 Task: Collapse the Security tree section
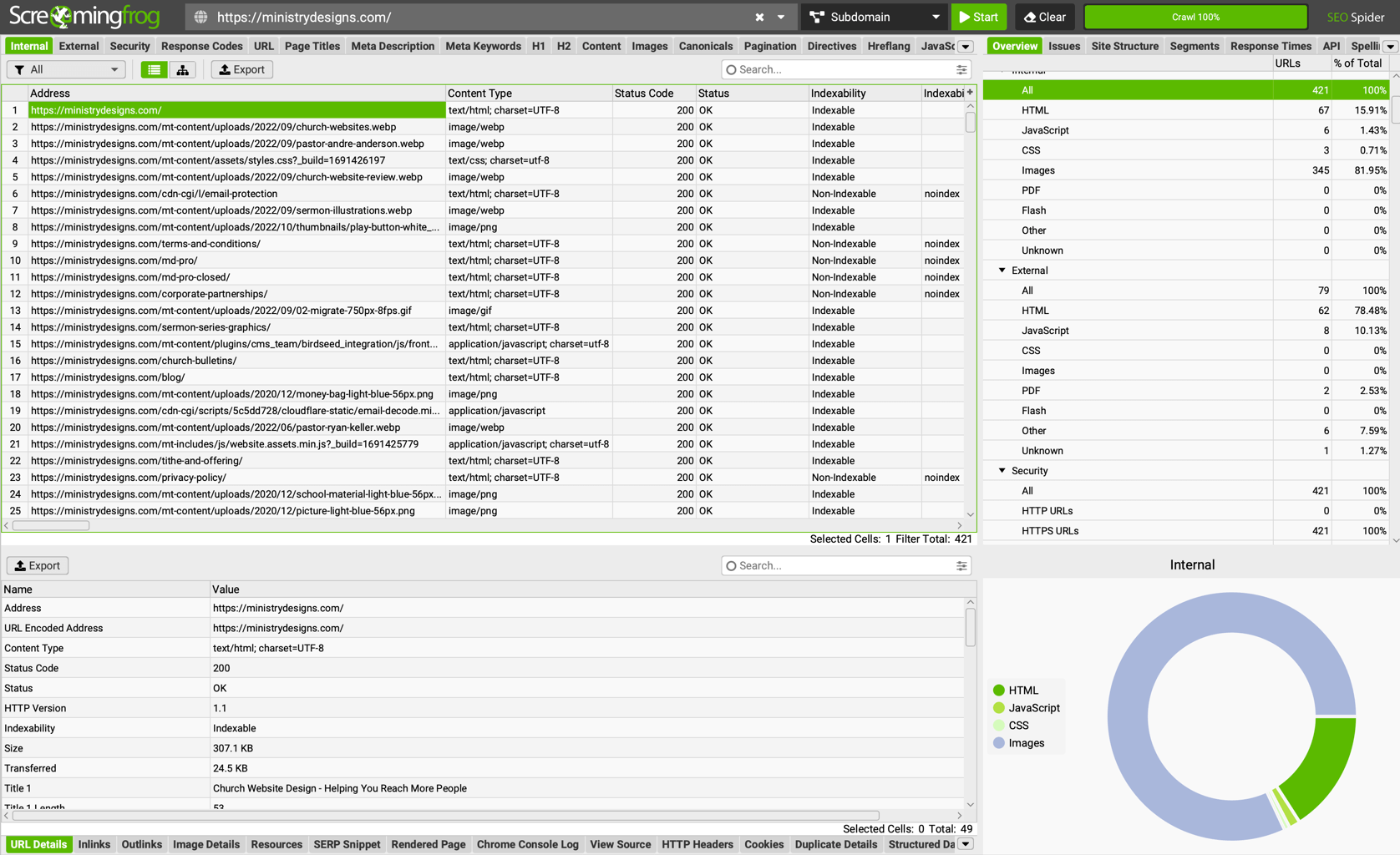click(x=1002, y=471)
